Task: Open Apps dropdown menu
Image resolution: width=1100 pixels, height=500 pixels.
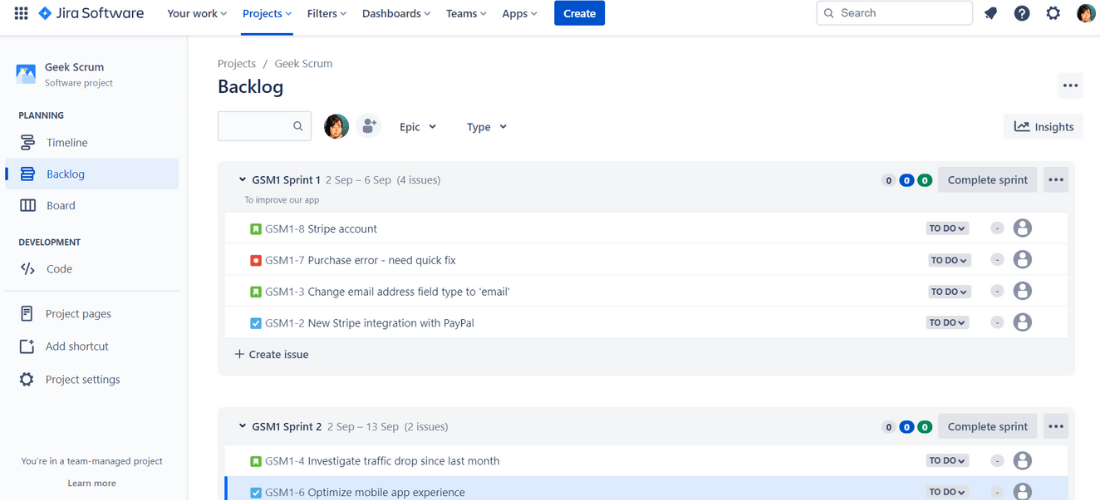Action: pos(520,13)
